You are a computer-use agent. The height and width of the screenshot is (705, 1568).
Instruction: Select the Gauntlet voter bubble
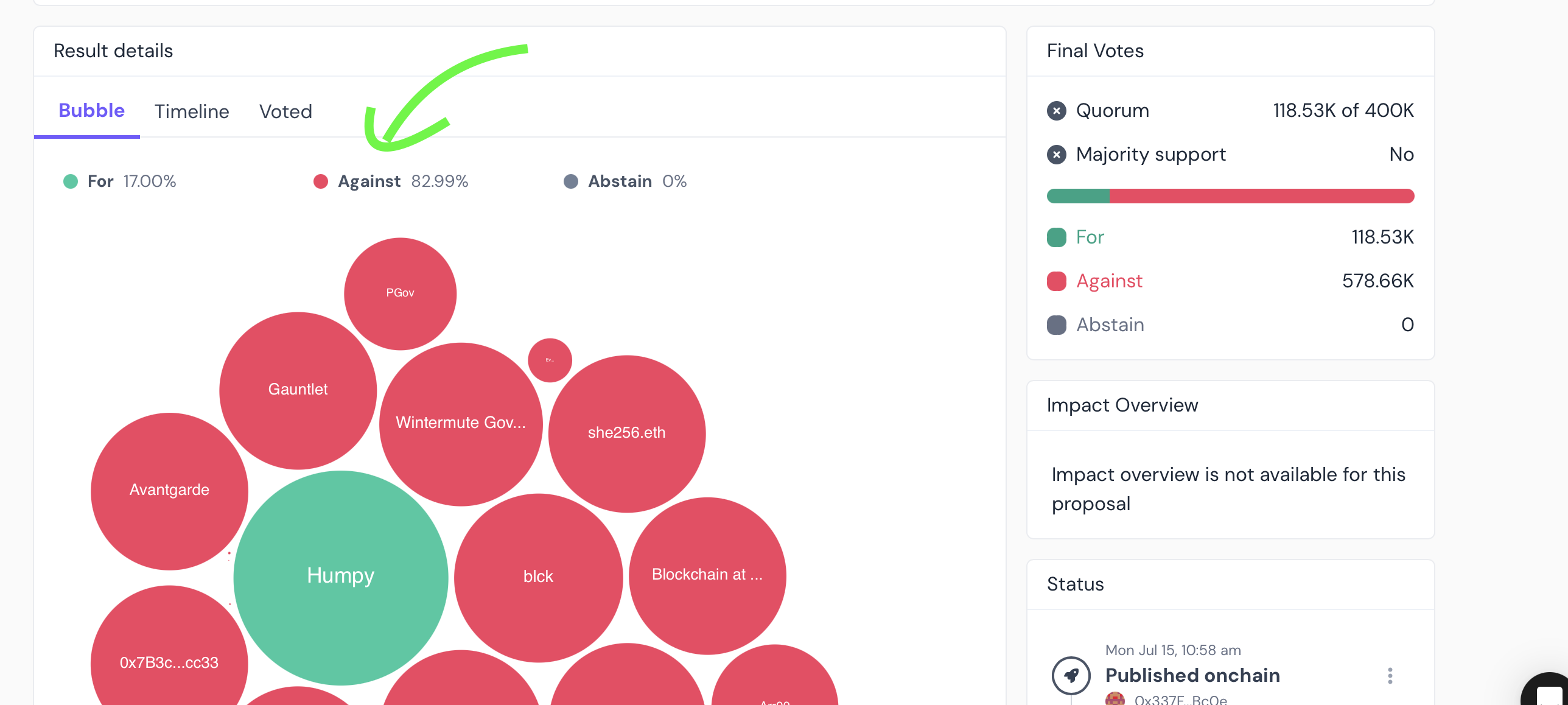pos(298,390)
